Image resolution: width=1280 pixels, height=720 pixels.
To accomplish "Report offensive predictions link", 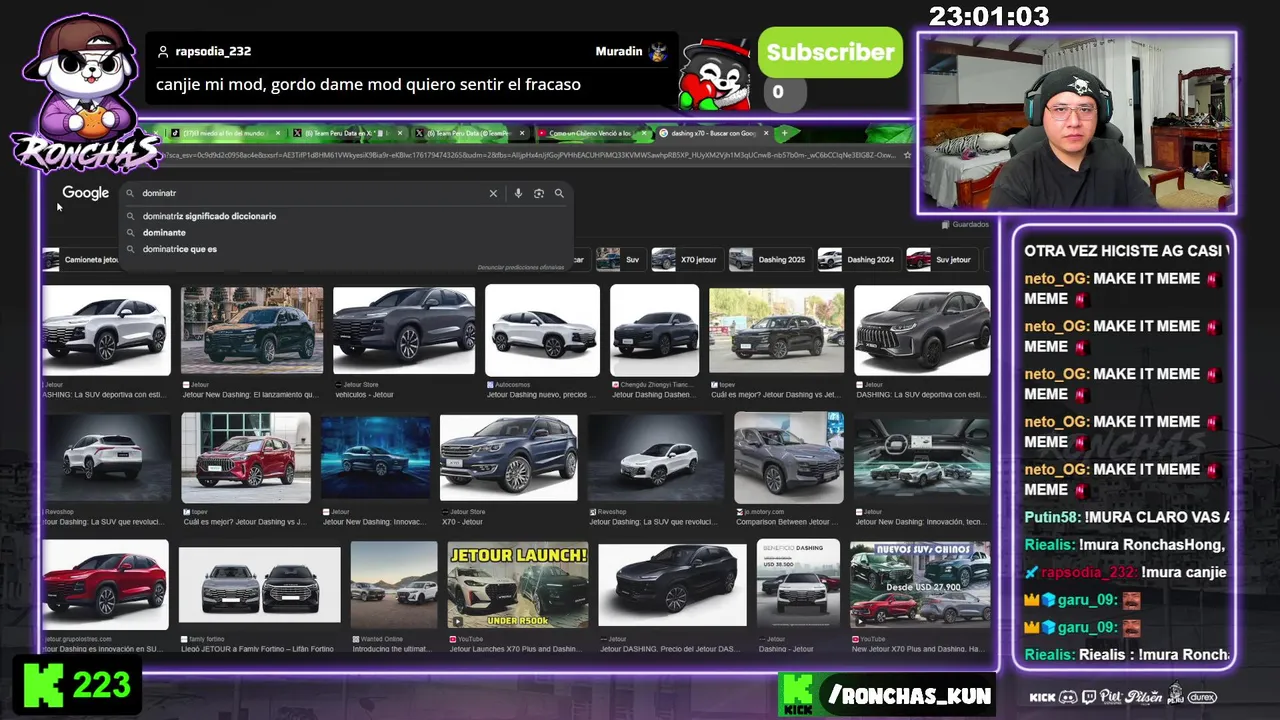I will click(520, 267).
